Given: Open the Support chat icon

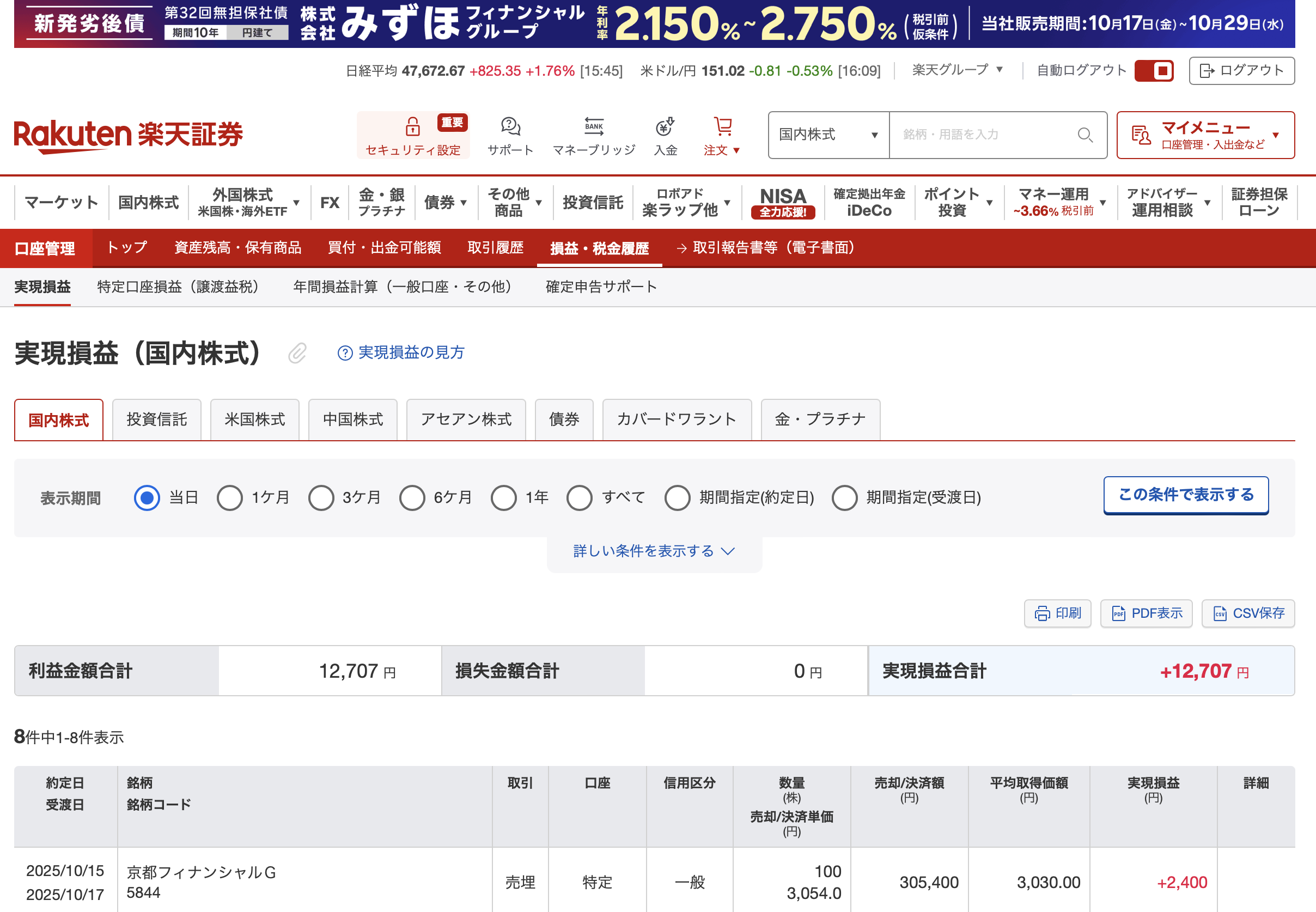Looking at the screenshot, I should point(510,126).
